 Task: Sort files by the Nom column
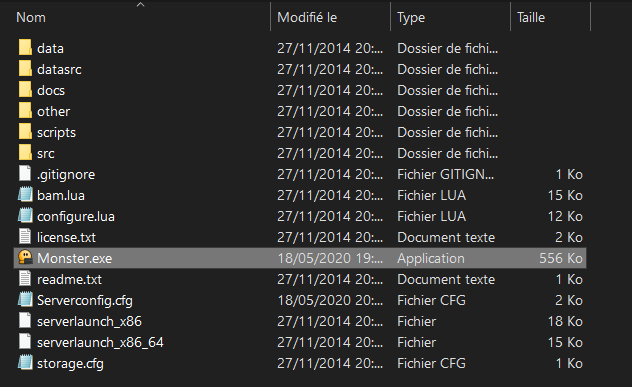pos(31,17)
